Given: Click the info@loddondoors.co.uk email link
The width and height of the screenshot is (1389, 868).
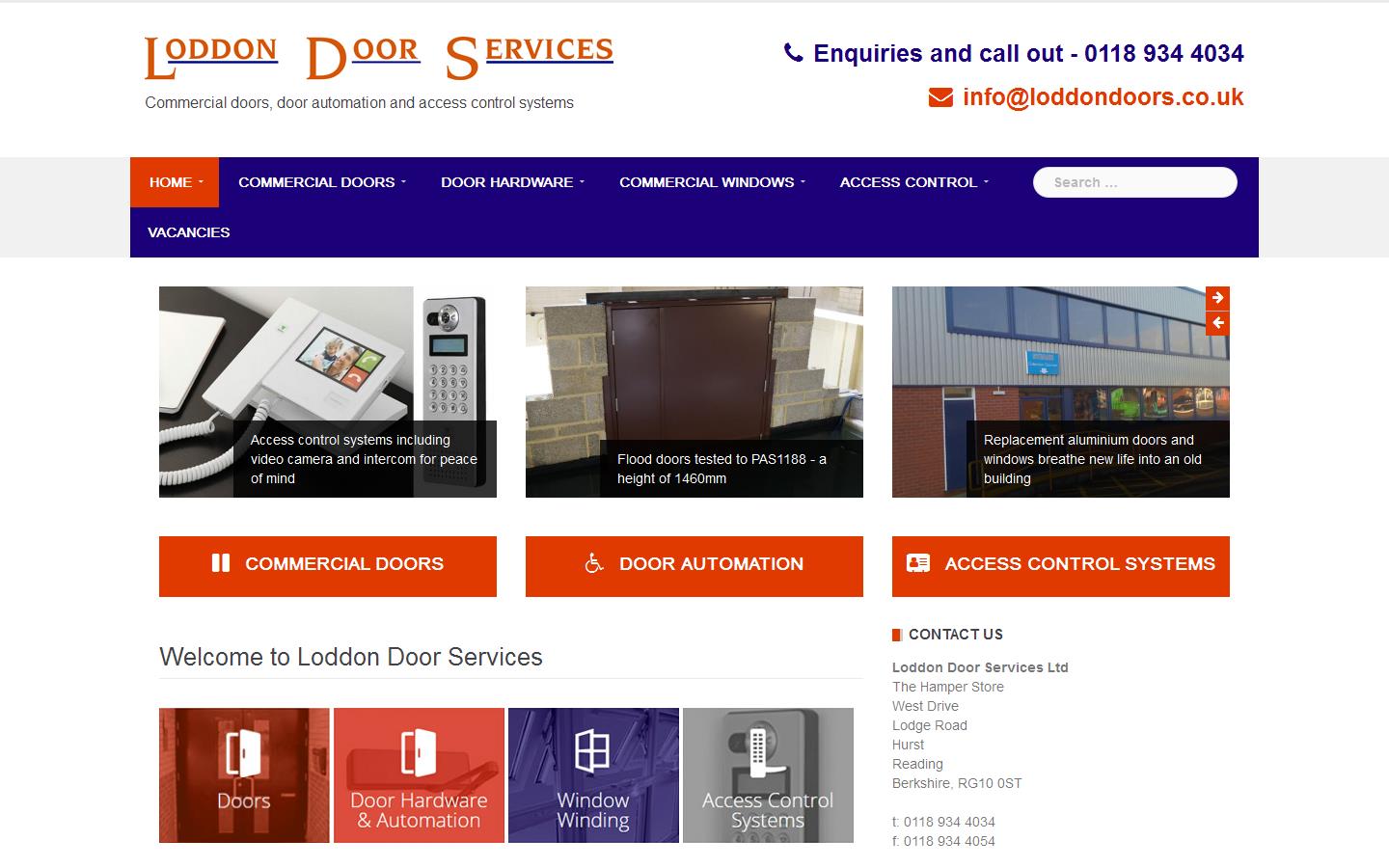Looking at the screenshot, I should (1103, 97).
